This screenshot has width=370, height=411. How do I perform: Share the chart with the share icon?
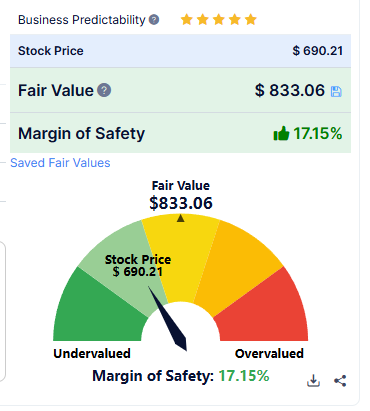[x=340, y=381]
